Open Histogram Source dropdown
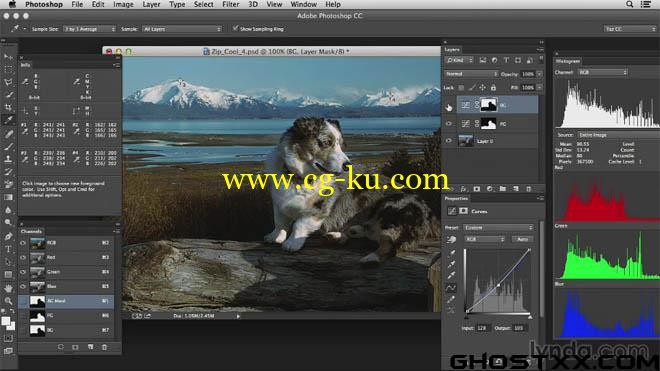Screen dimensions: 660x371 click(618, 135)
